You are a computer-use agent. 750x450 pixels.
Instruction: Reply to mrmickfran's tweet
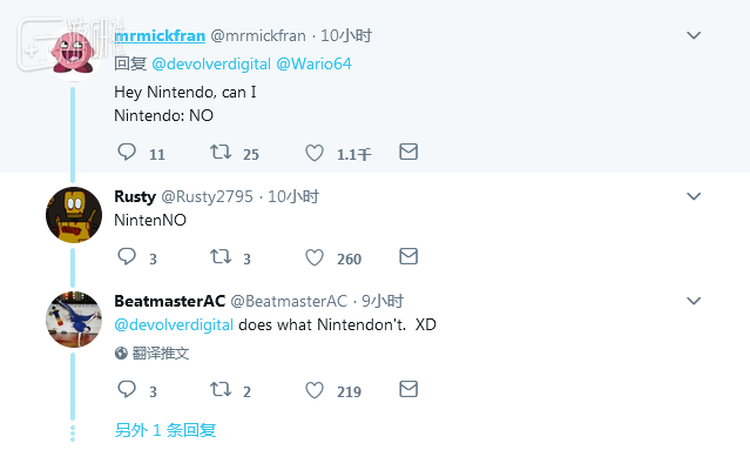(127, 153)
